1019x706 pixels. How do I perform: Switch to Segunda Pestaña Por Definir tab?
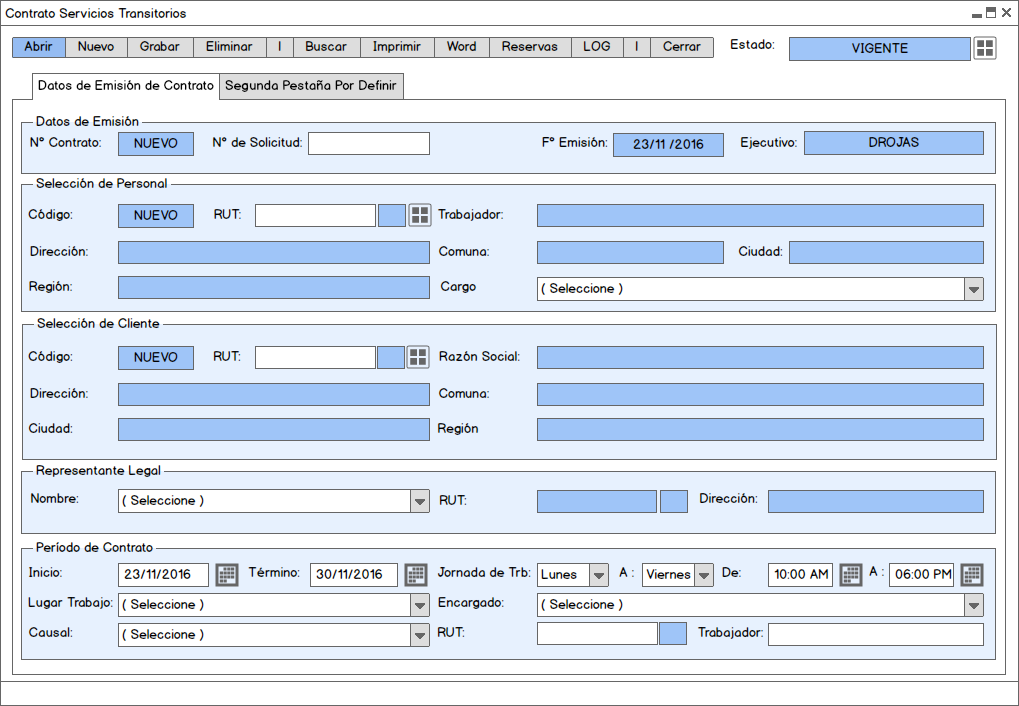(x=311, y=86)
